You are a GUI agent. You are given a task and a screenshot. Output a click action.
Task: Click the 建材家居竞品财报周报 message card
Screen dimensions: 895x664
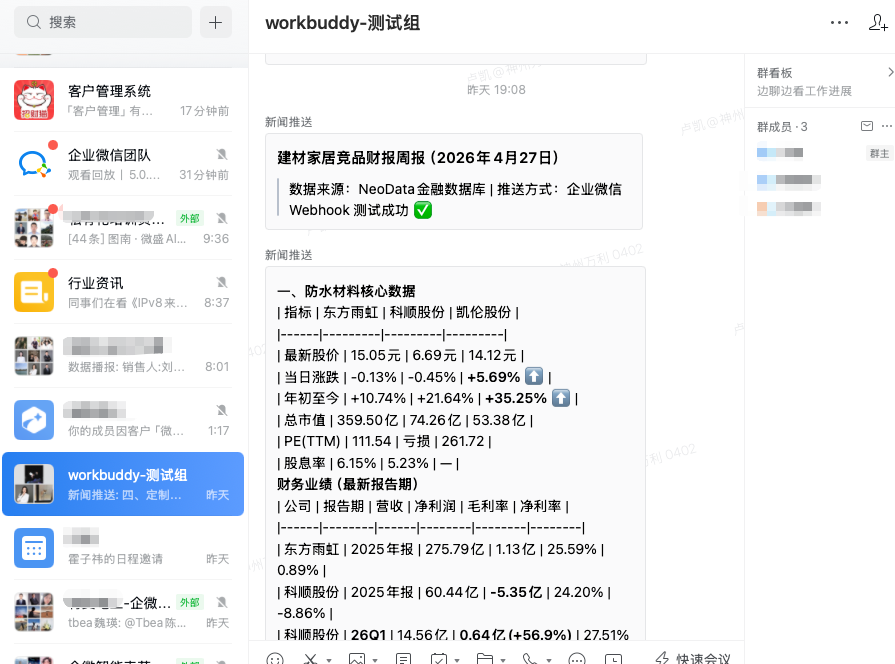pos(454,182)
